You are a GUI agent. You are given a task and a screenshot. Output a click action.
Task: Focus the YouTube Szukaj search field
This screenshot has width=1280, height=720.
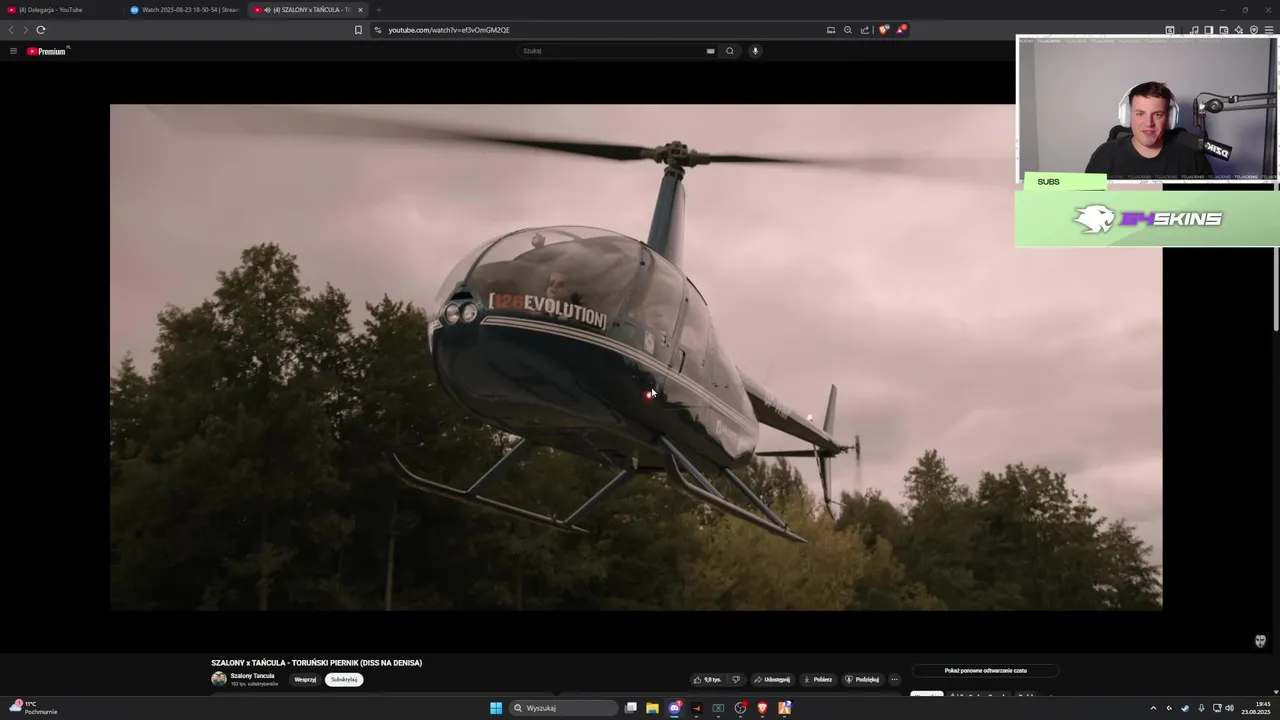[610, 51]
